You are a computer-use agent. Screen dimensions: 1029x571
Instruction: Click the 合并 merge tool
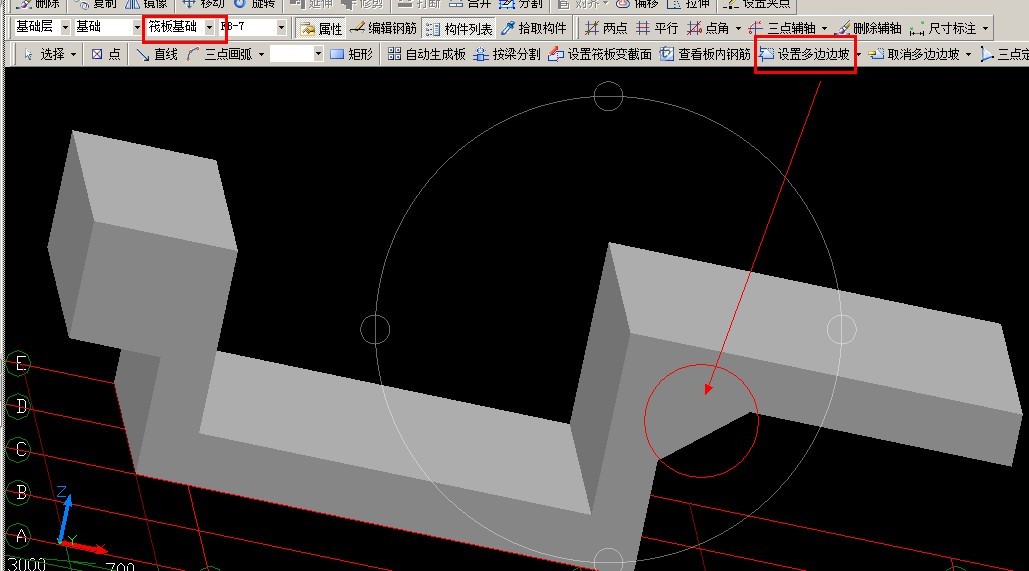470,4
